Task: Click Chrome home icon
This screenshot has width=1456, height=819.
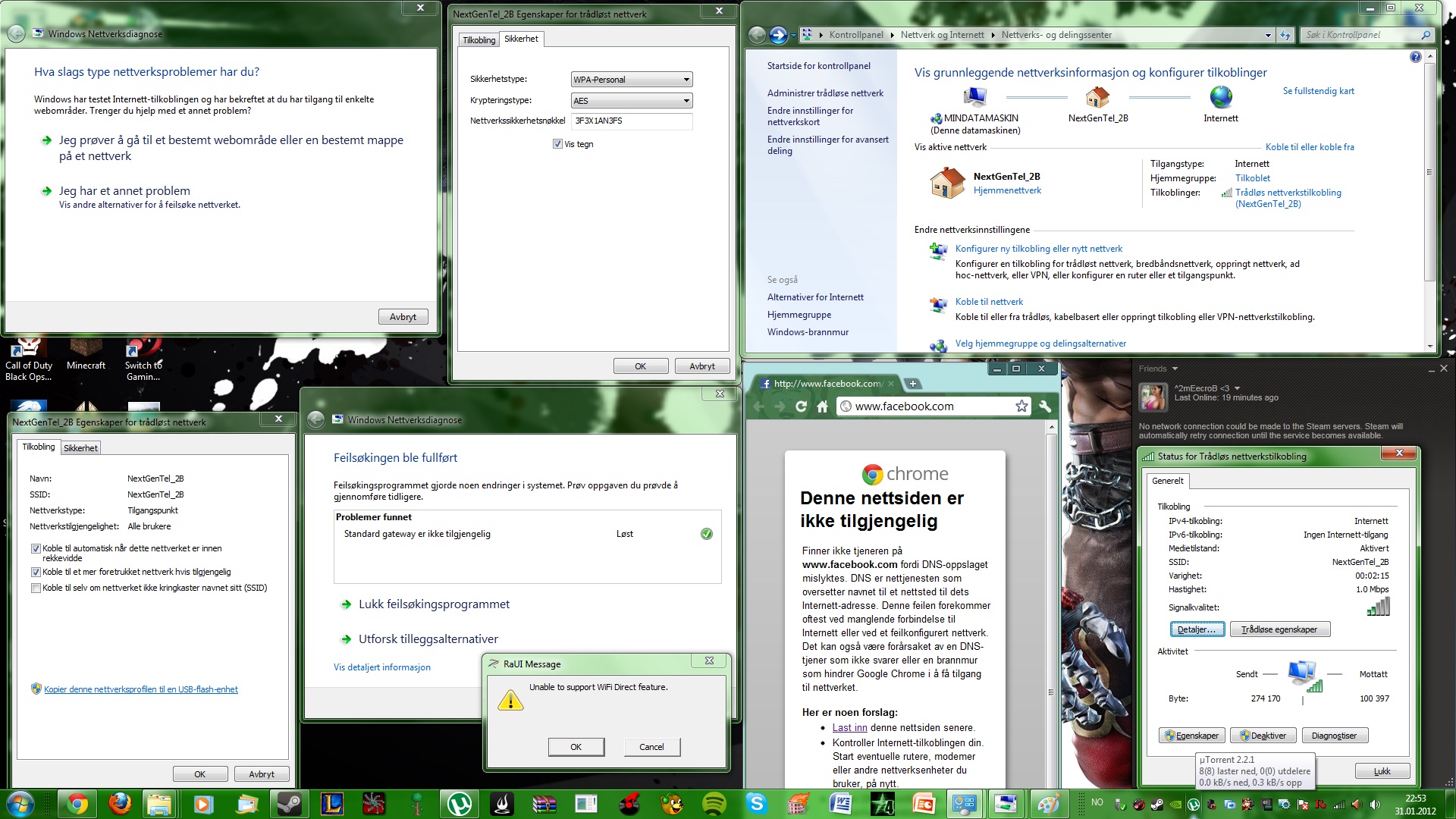Action: (822, 406)
